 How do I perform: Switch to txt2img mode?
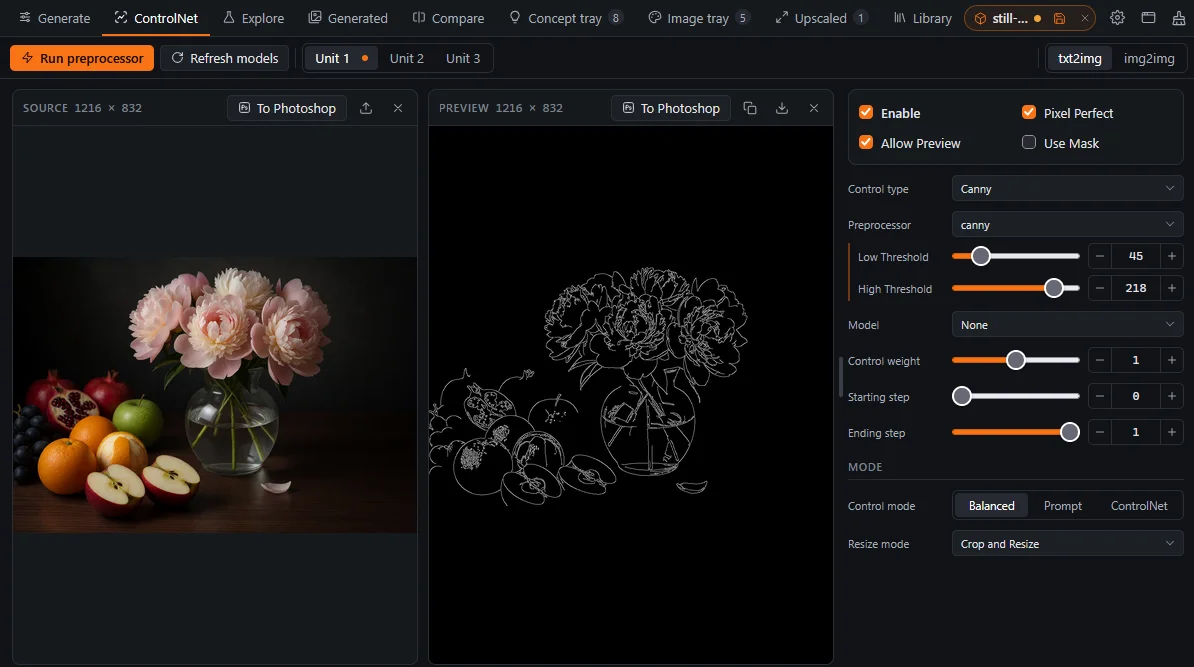coord(1079,59)
